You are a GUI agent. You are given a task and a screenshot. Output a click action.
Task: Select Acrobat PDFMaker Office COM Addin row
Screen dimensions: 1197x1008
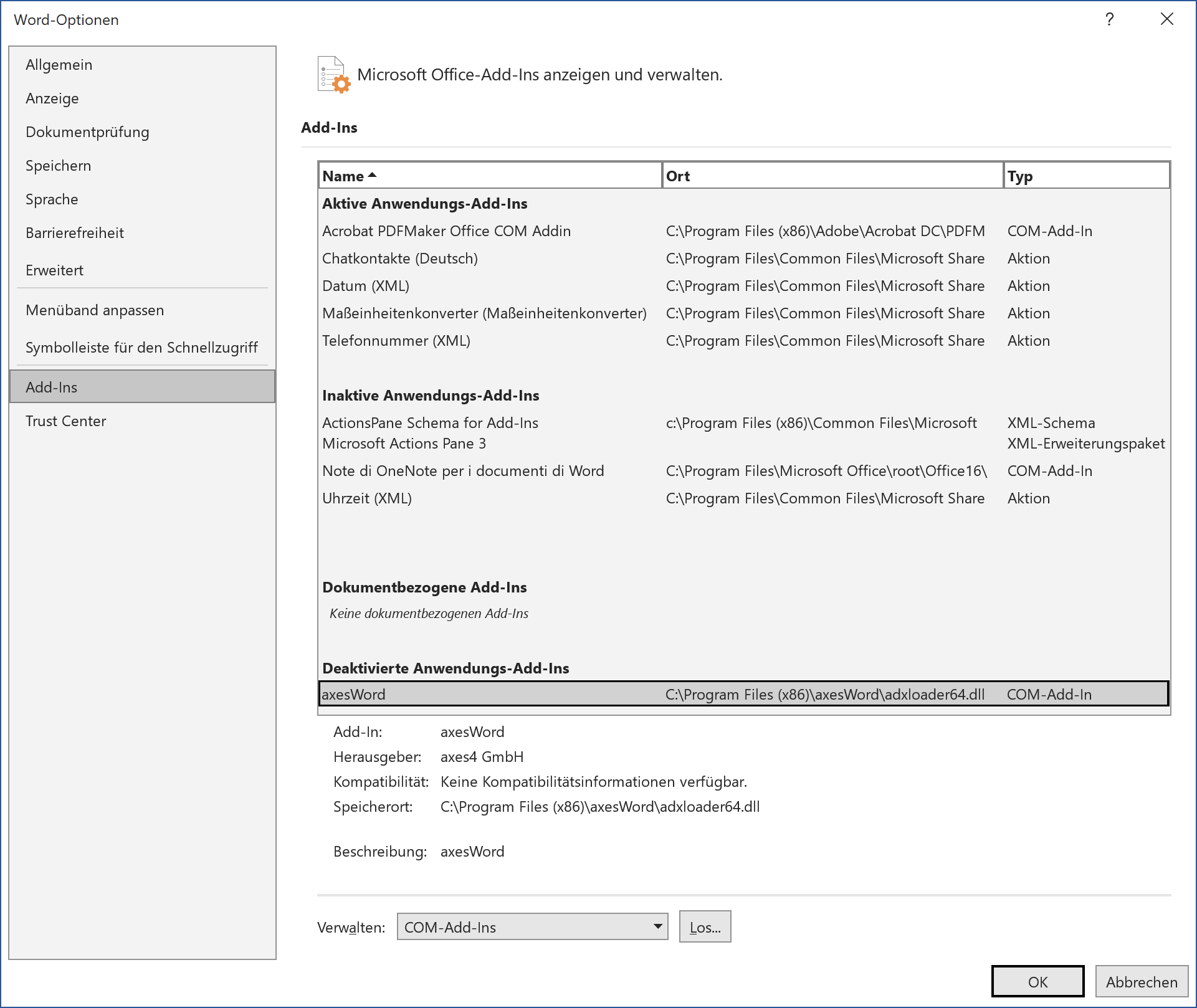coord(744,231)
